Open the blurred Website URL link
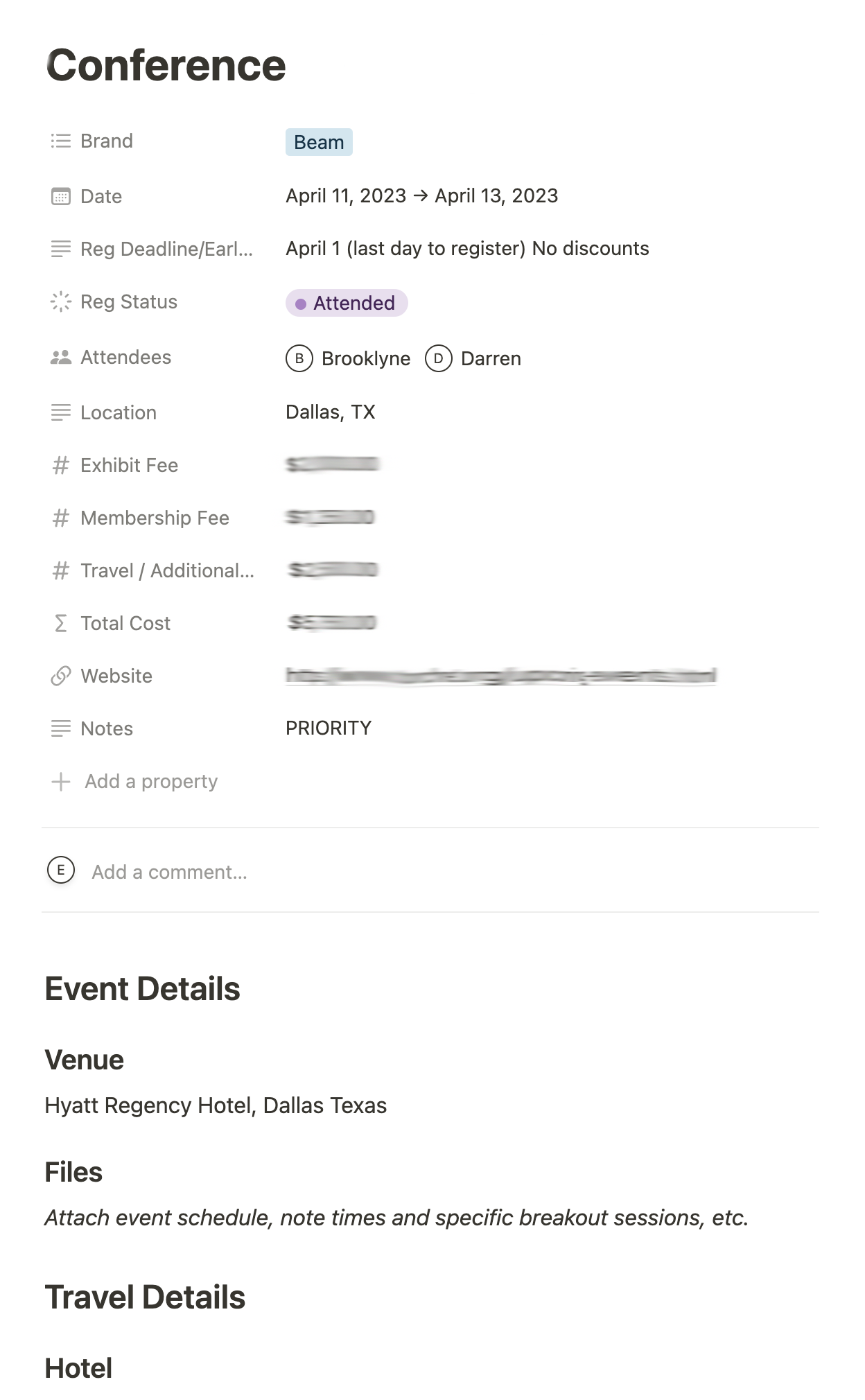Viewport: 865px width, 1400px height. 501,676
